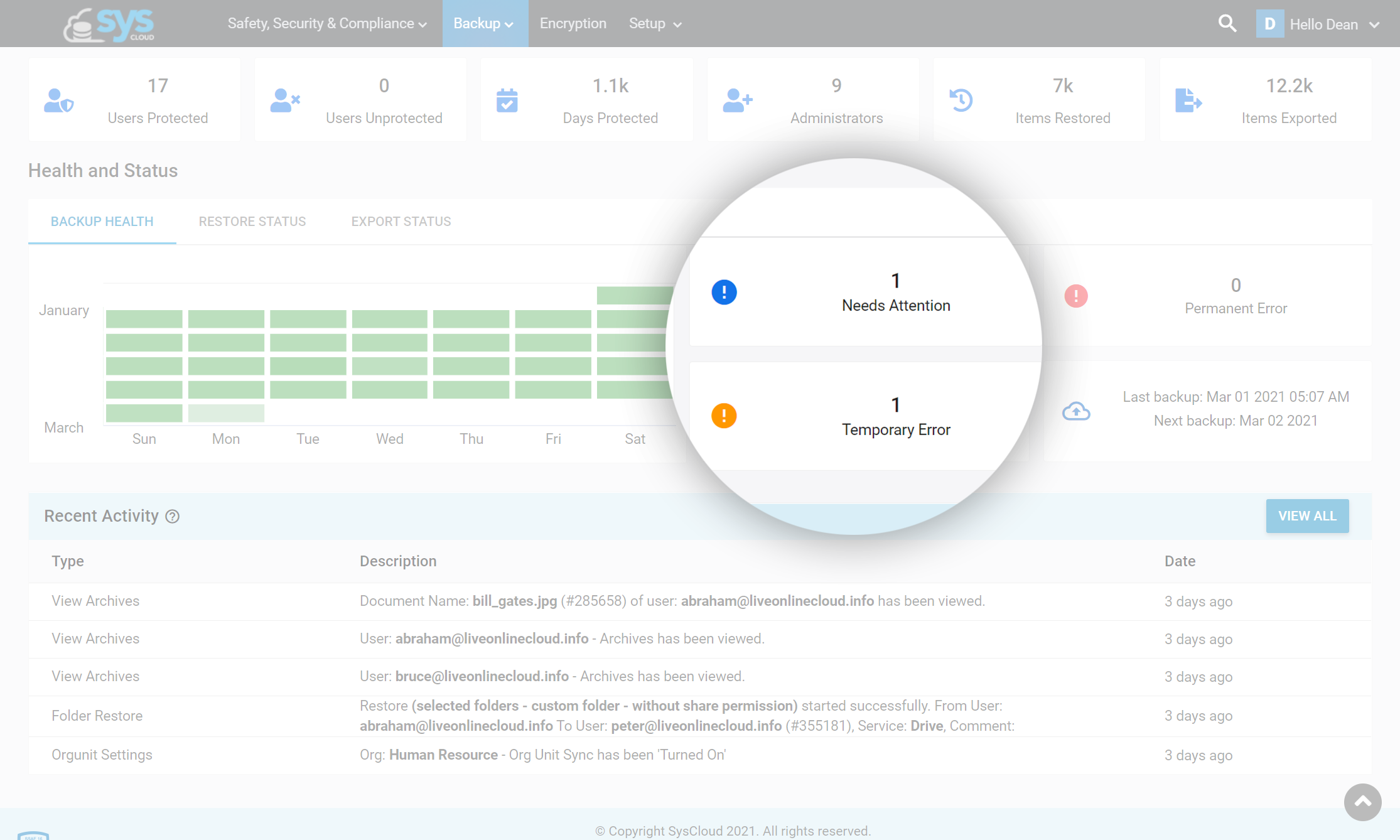Click the Users Protected shield icon
1400x840 pixels.
click(x=59, y=100)
